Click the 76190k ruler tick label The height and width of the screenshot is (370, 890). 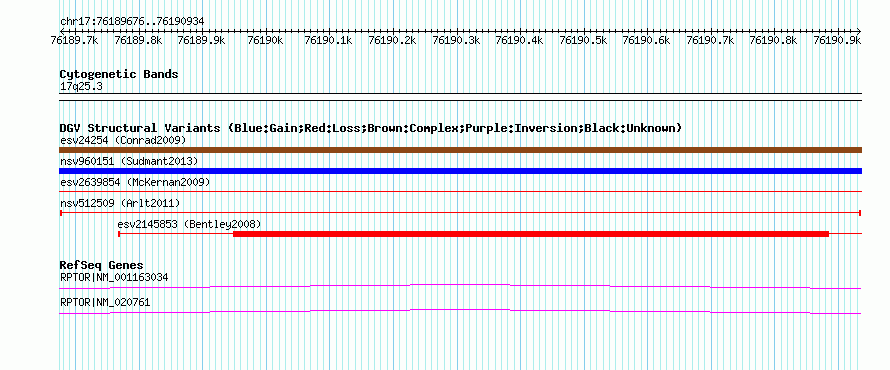265,40
